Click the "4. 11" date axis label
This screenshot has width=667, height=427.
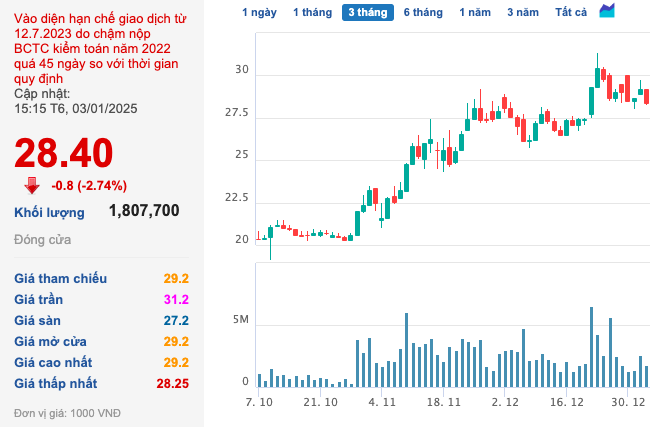click(x=383, y=402)
